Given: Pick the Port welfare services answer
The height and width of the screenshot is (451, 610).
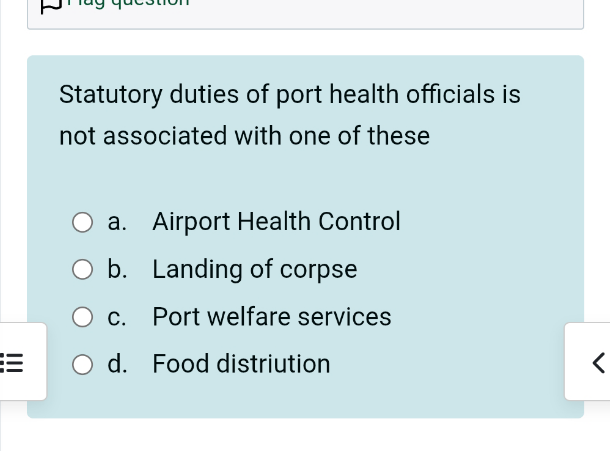Looking at the screenshot, I should [x=271, y=317].
